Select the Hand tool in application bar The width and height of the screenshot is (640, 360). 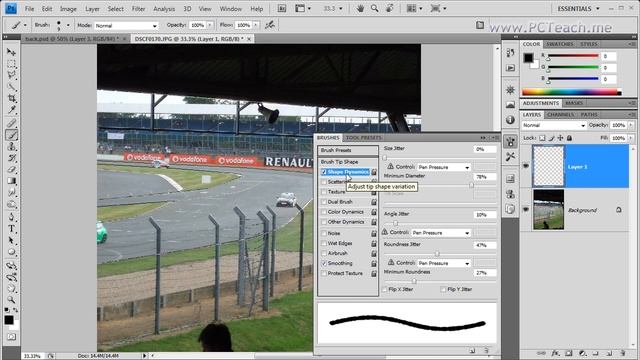(360, 9)
